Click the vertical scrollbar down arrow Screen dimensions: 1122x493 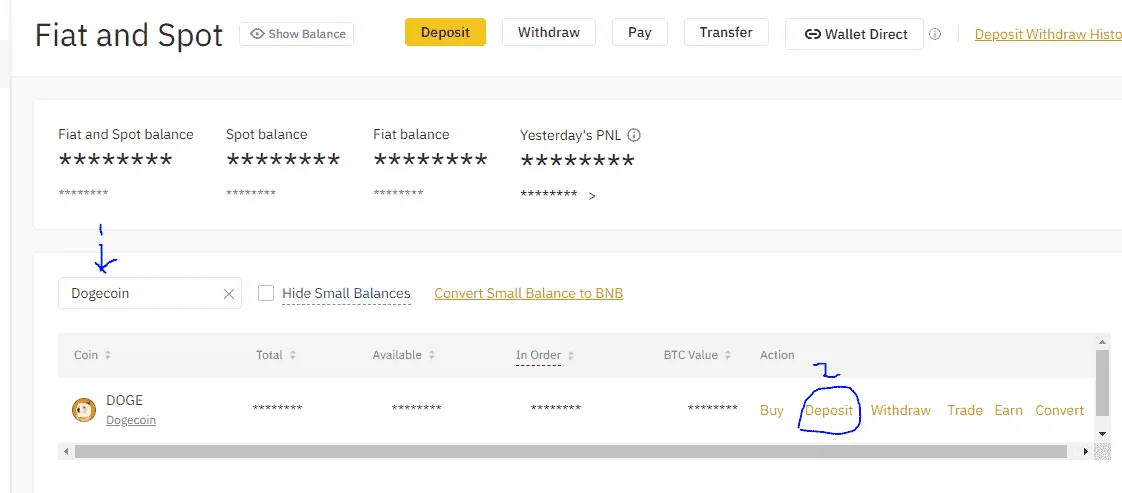pyautogui.click(x=1103, y=434)
